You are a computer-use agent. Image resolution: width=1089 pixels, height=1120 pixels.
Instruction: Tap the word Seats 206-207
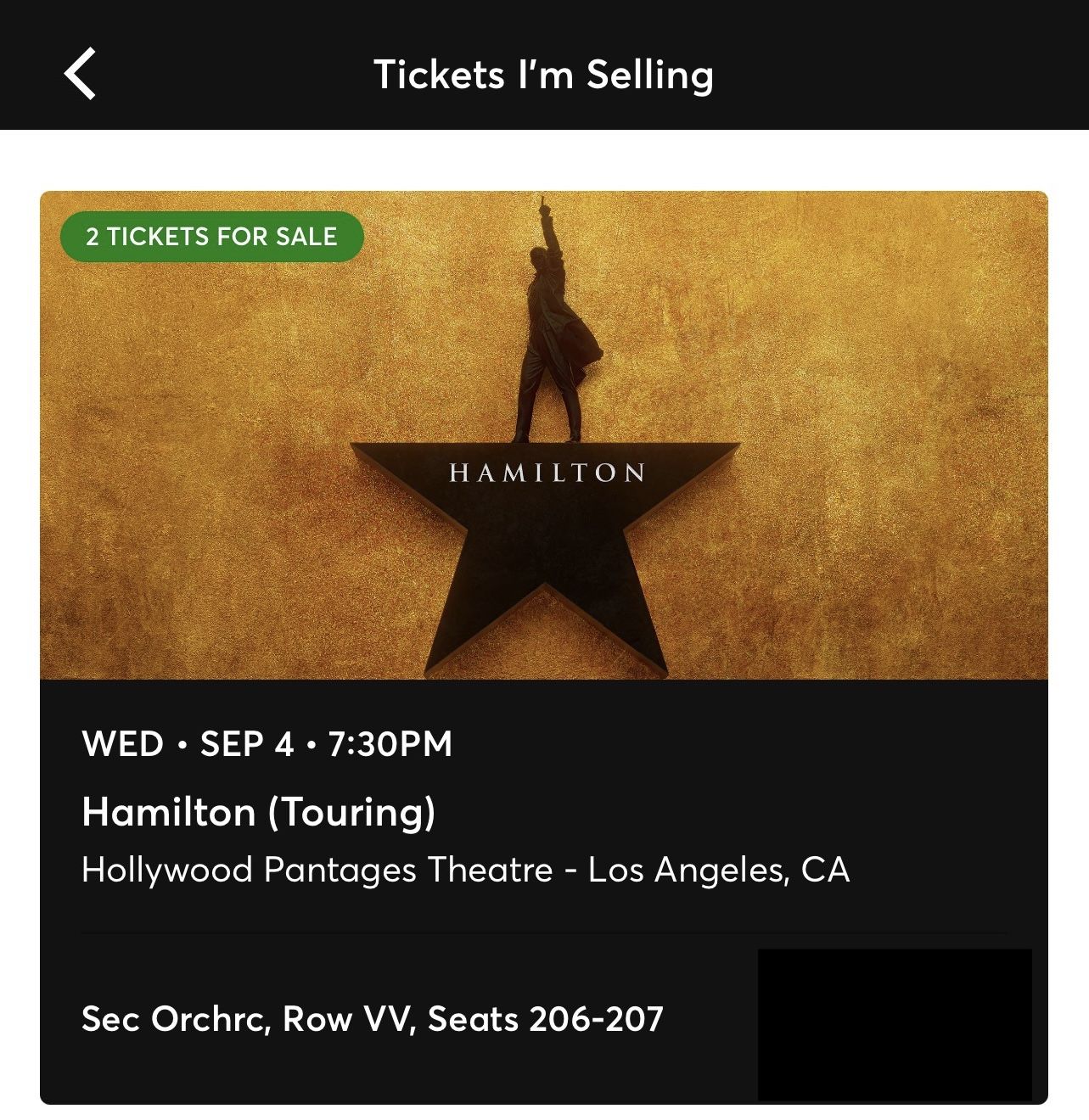545,1018
